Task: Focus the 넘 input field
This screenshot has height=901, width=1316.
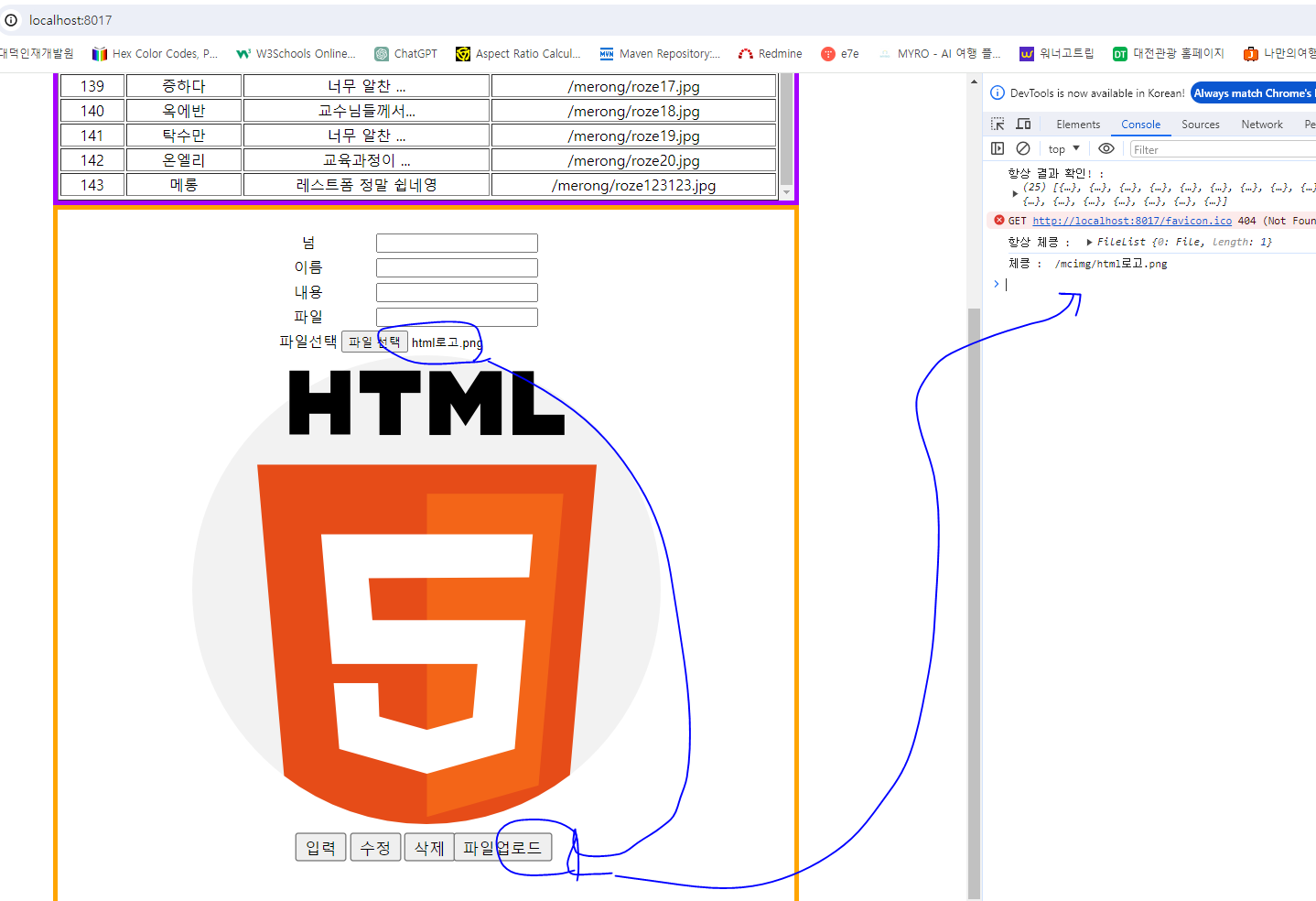Action: point(457,243)
